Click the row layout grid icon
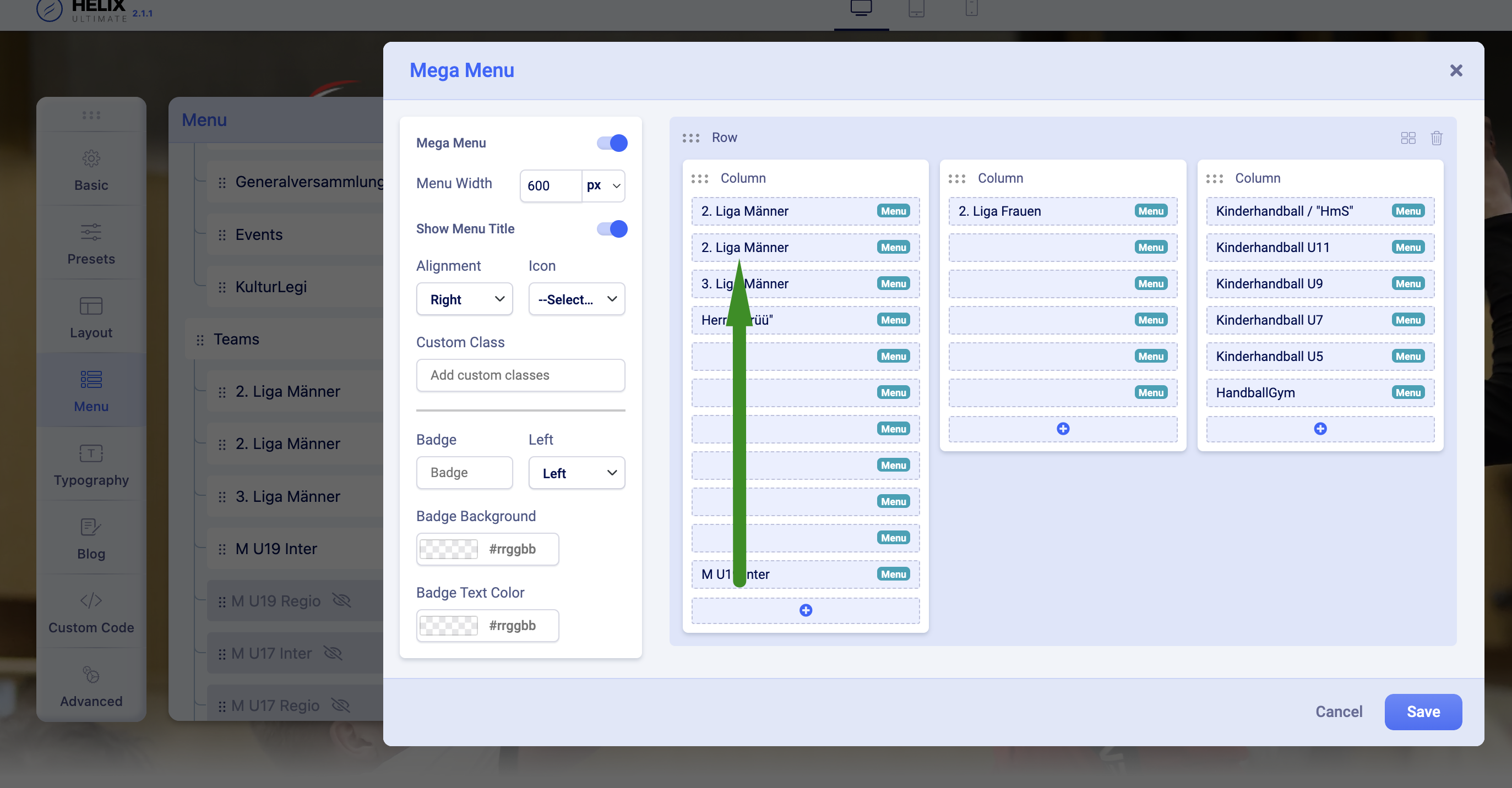Viewport: 1512px width, 788px height. 1407,138
